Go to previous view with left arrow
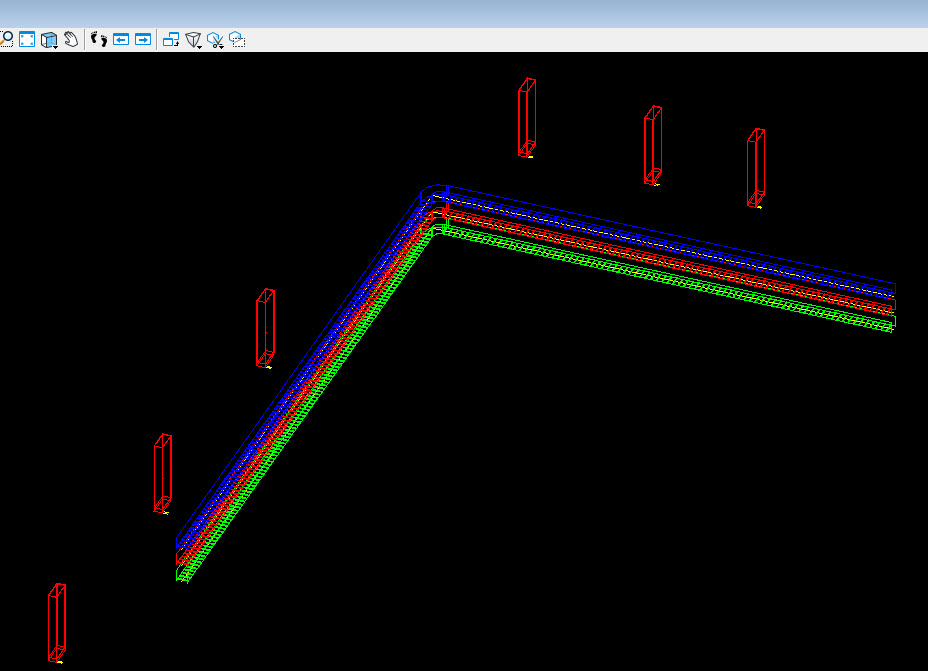Viewport: 928px width, 671px height. [121, 40]
